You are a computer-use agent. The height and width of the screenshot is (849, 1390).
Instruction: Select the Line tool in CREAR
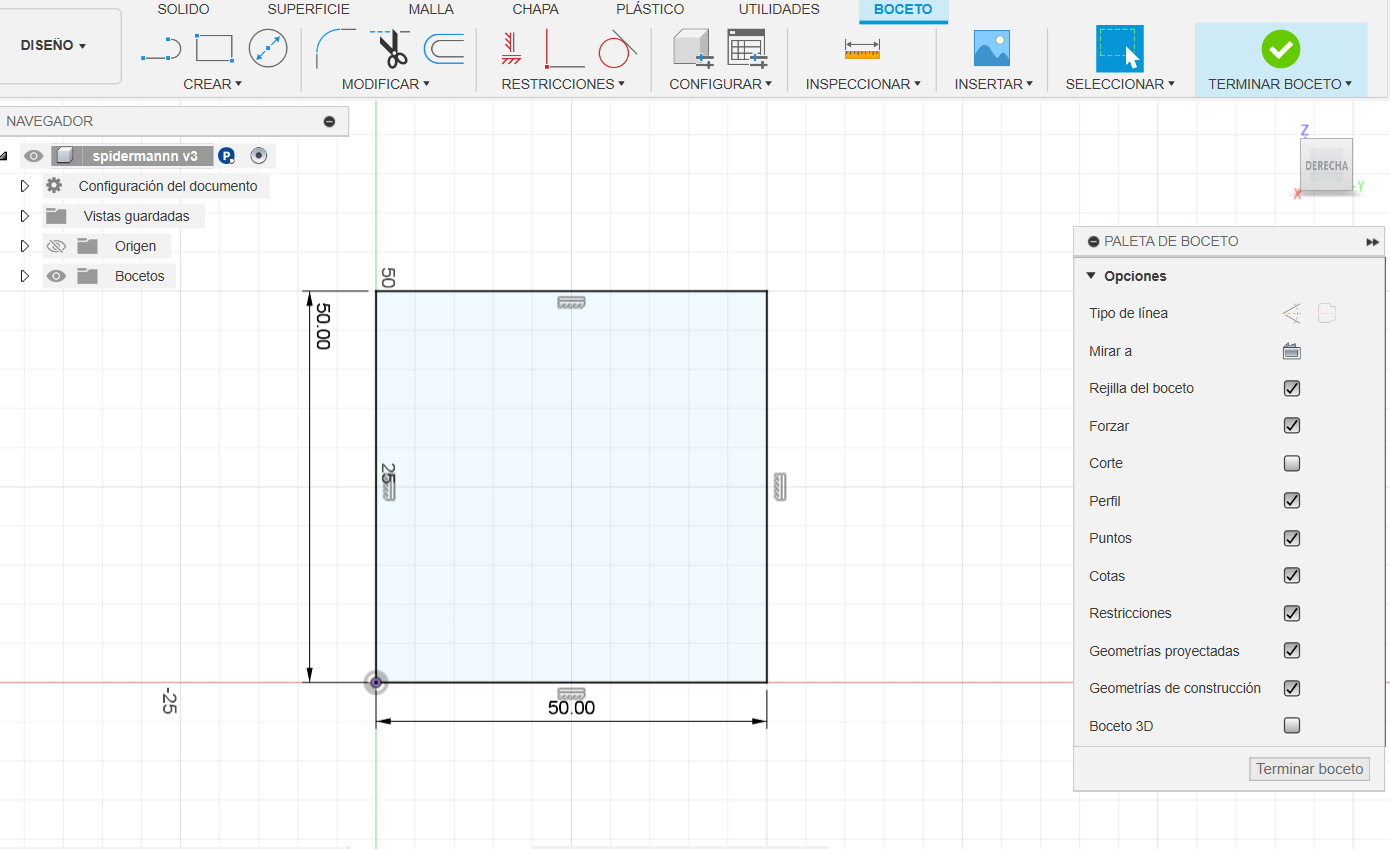161,48
